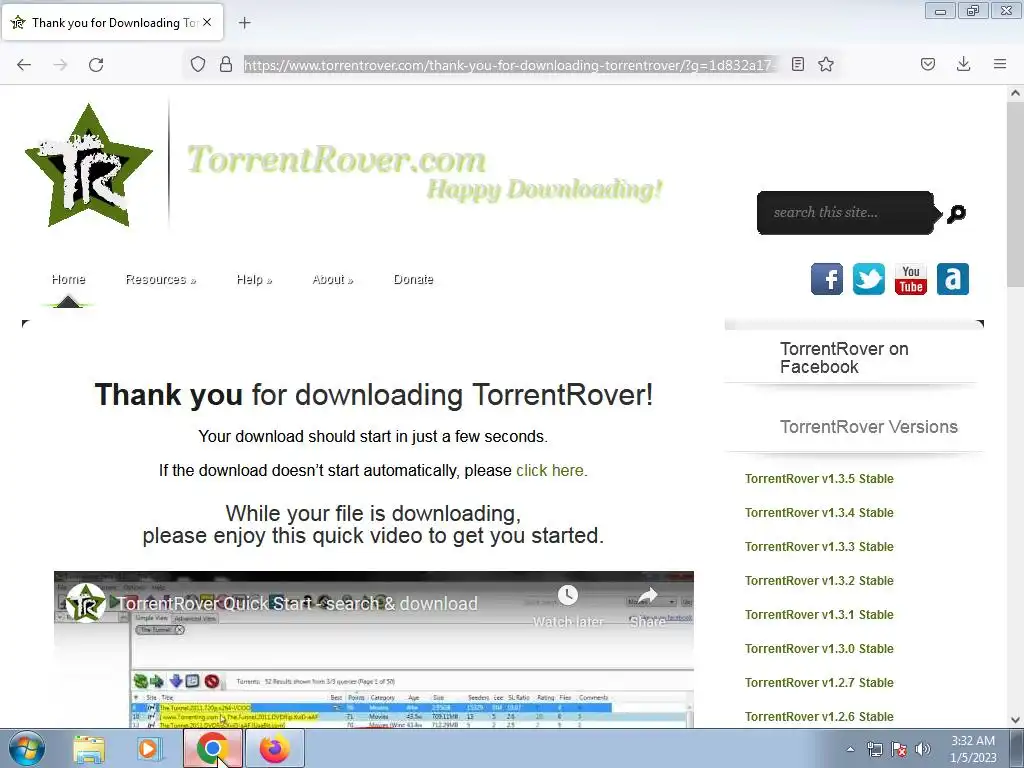Toggle reader view icon in address bar
Screen dimensions: 1024x768
pyautogui.click(x=797, y=64)
